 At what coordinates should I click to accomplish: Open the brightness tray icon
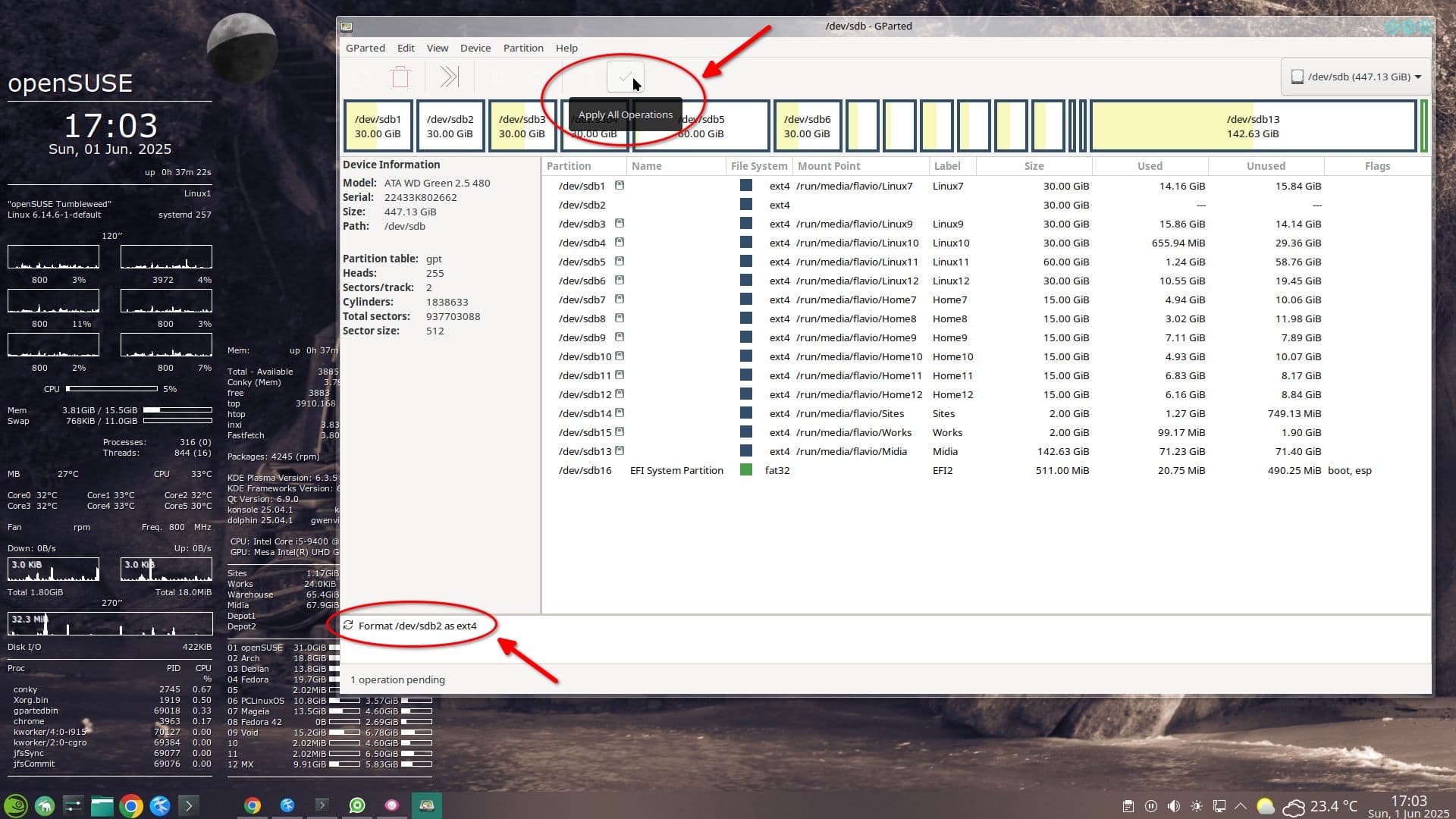[x=1197, y=806]
